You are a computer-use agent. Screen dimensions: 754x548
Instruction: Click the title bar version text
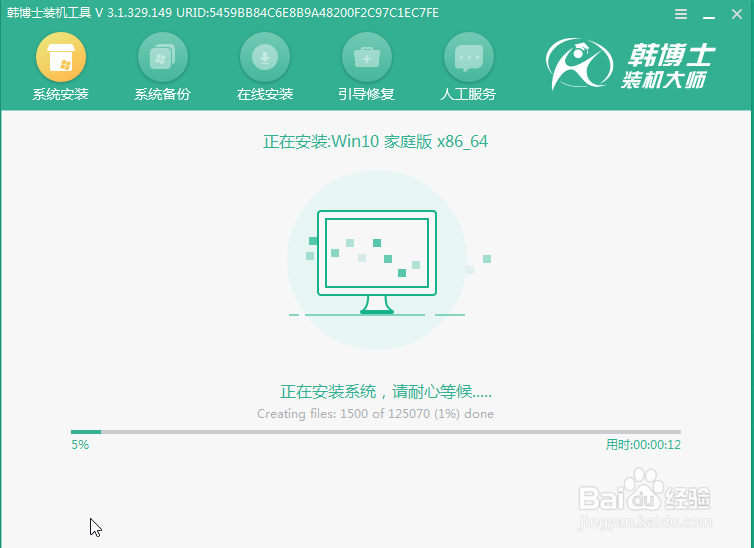point(223,12)
